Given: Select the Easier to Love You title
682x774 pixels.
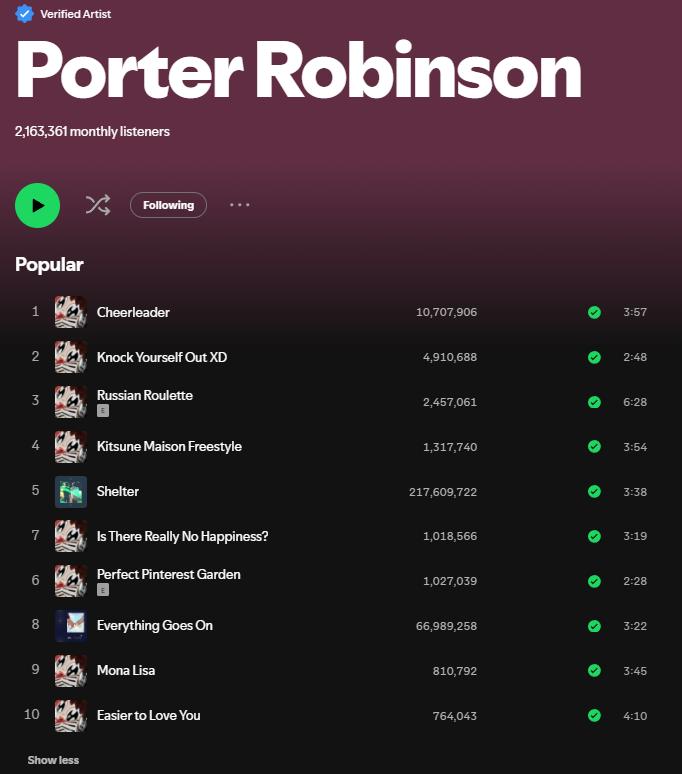Looking at the screenshot, I should (x=149, y=715).
